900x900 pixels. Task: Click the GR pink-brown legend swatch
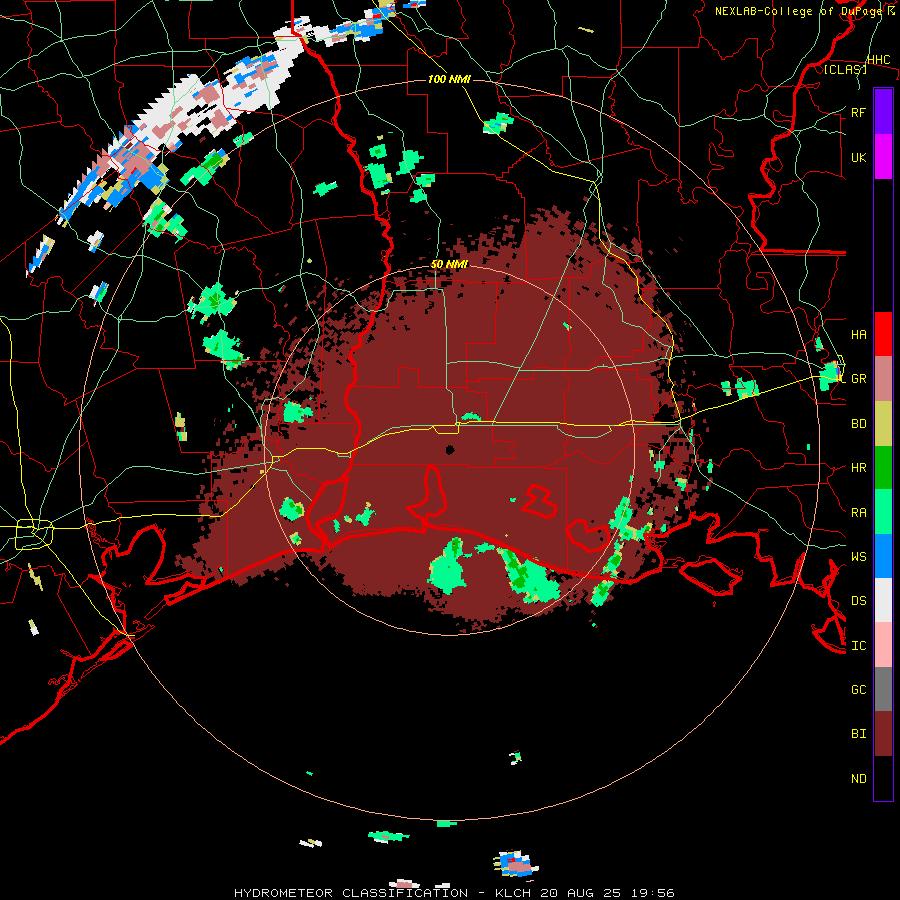(883, 378)
